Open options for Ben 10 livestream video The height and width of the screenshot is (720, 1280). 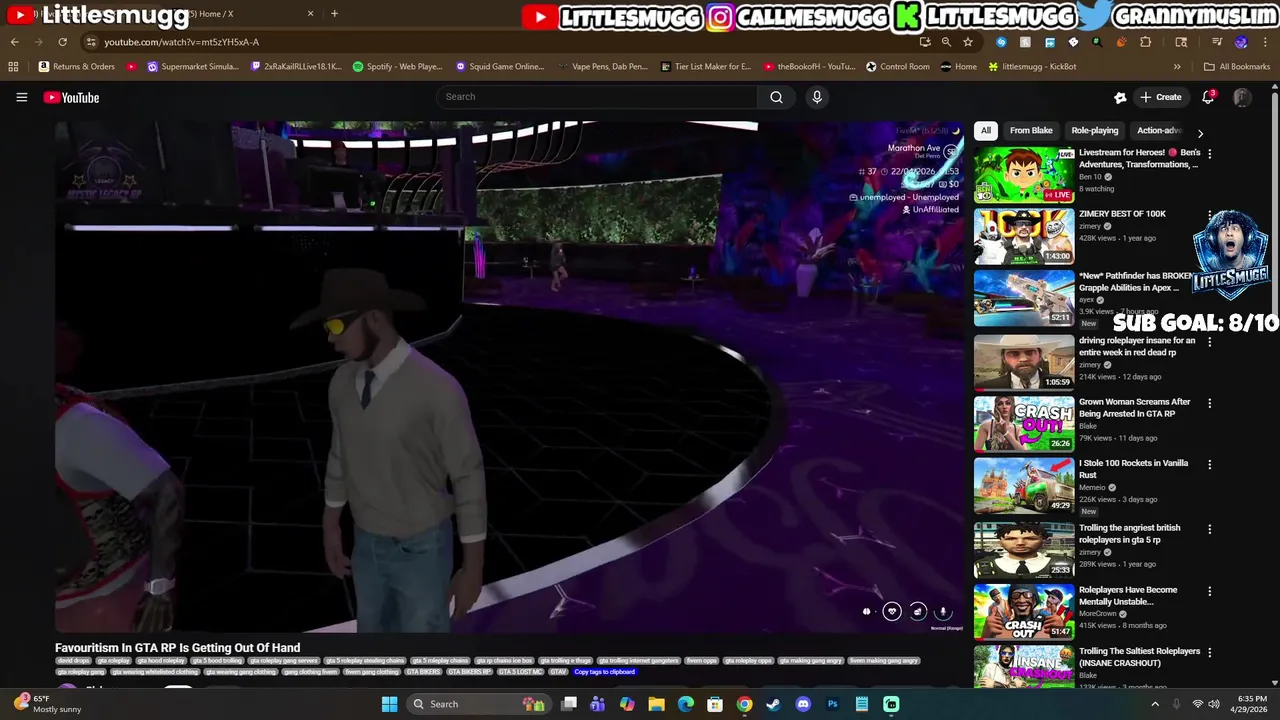(x=1209, y=154)
